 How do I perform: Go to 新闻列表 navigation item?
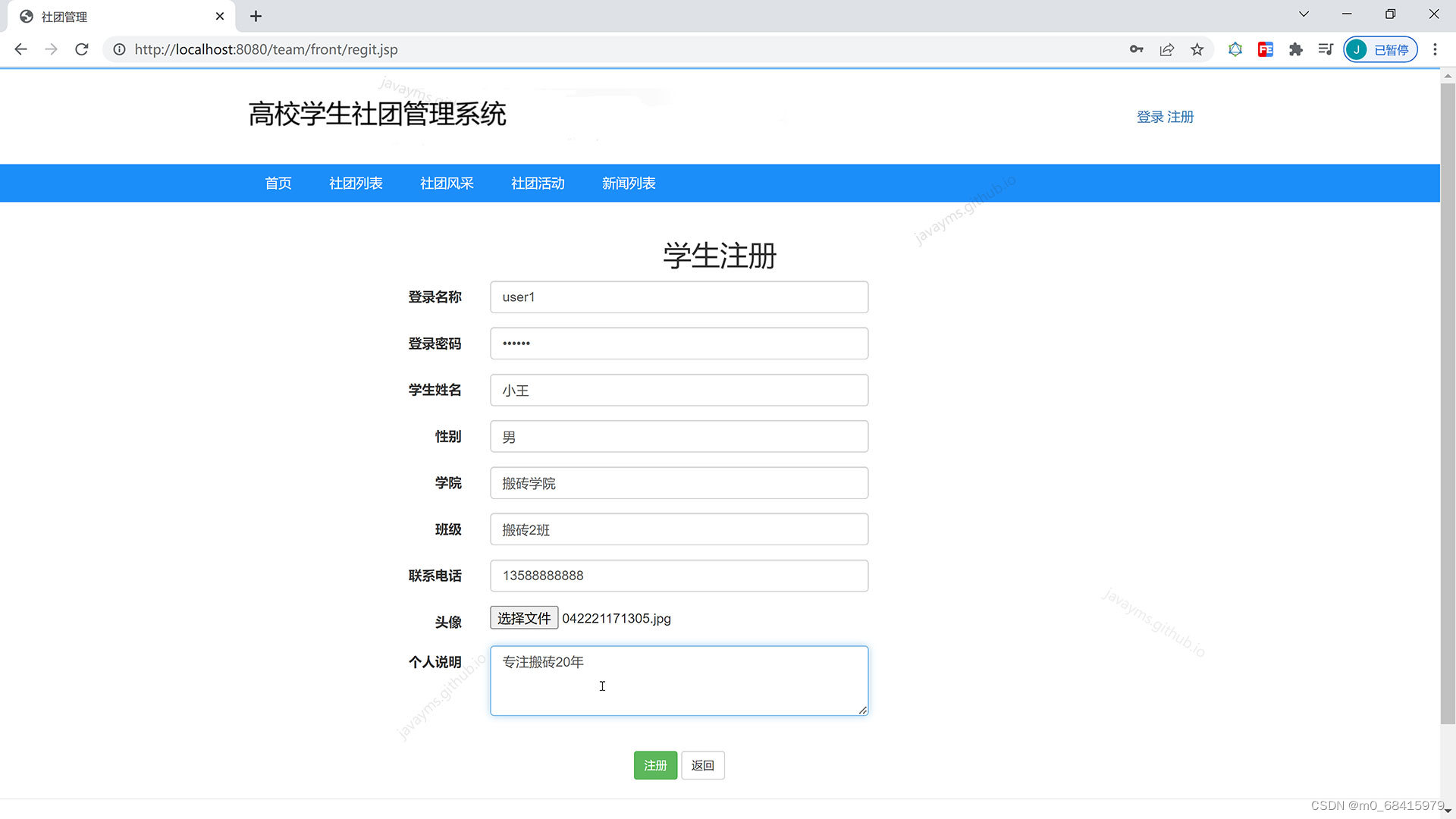(629, 184)
